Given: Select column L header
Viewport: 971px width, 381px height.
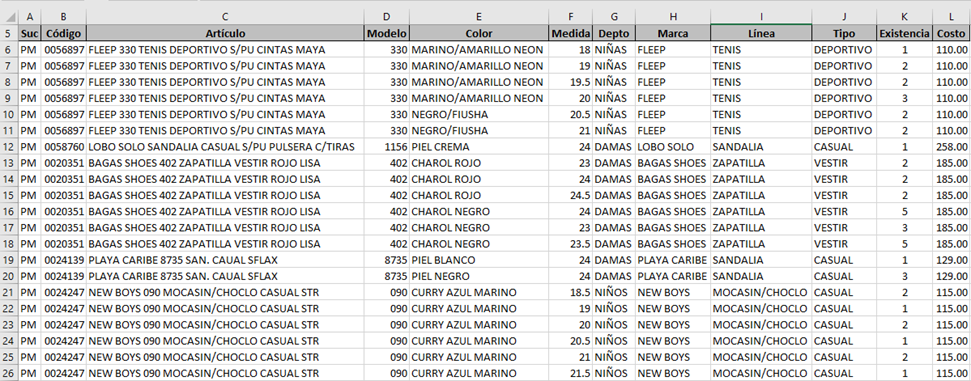Looking at the screenshot, I should point(951,17).
